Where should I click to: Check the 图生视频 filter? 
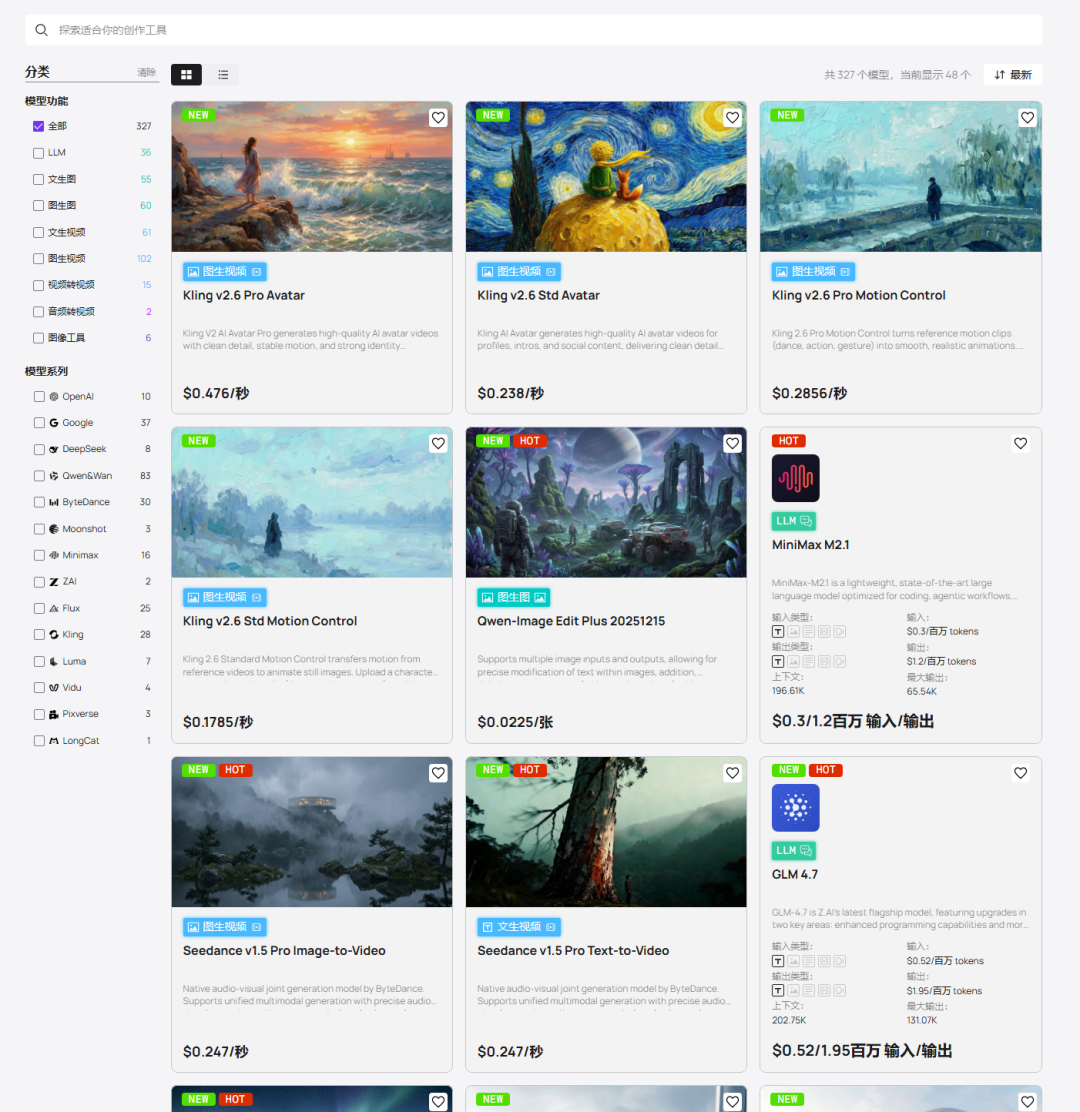(x=38, y=259)
